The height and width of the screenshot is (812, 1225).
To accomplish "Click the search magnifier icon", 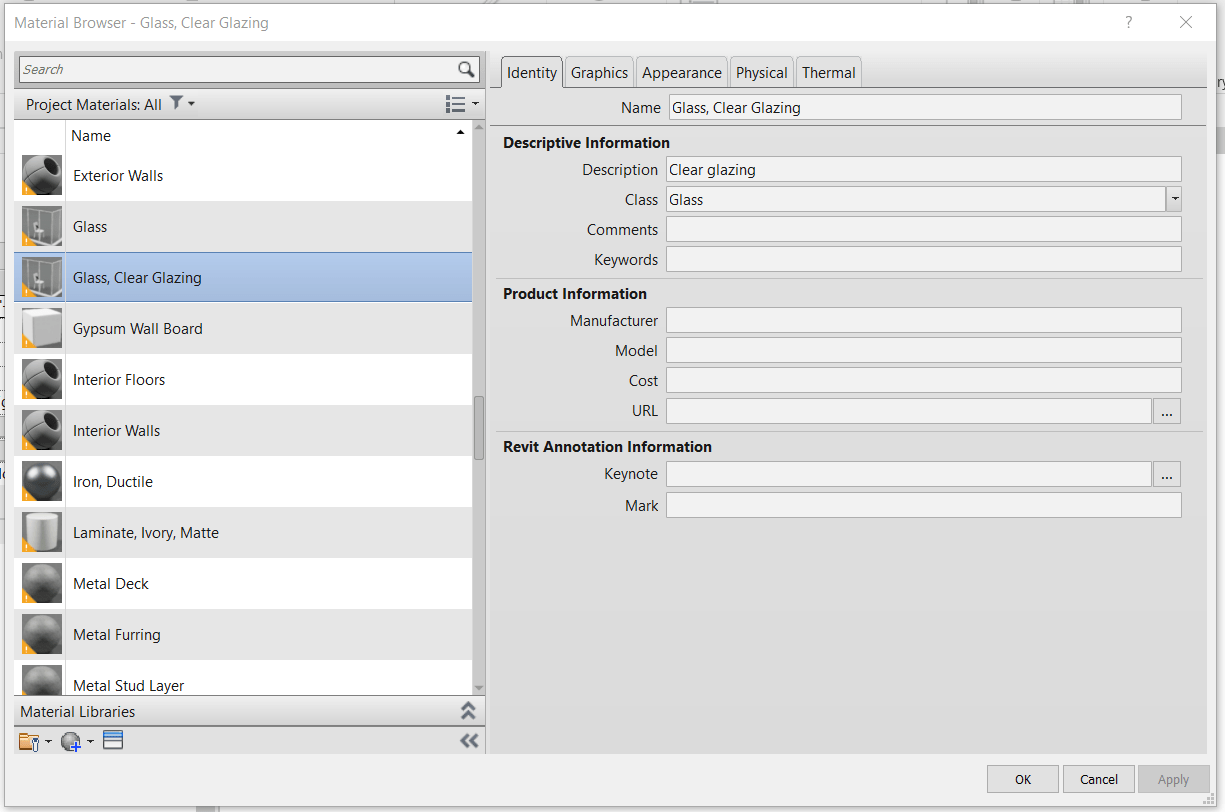I will [x=465, y=69].
